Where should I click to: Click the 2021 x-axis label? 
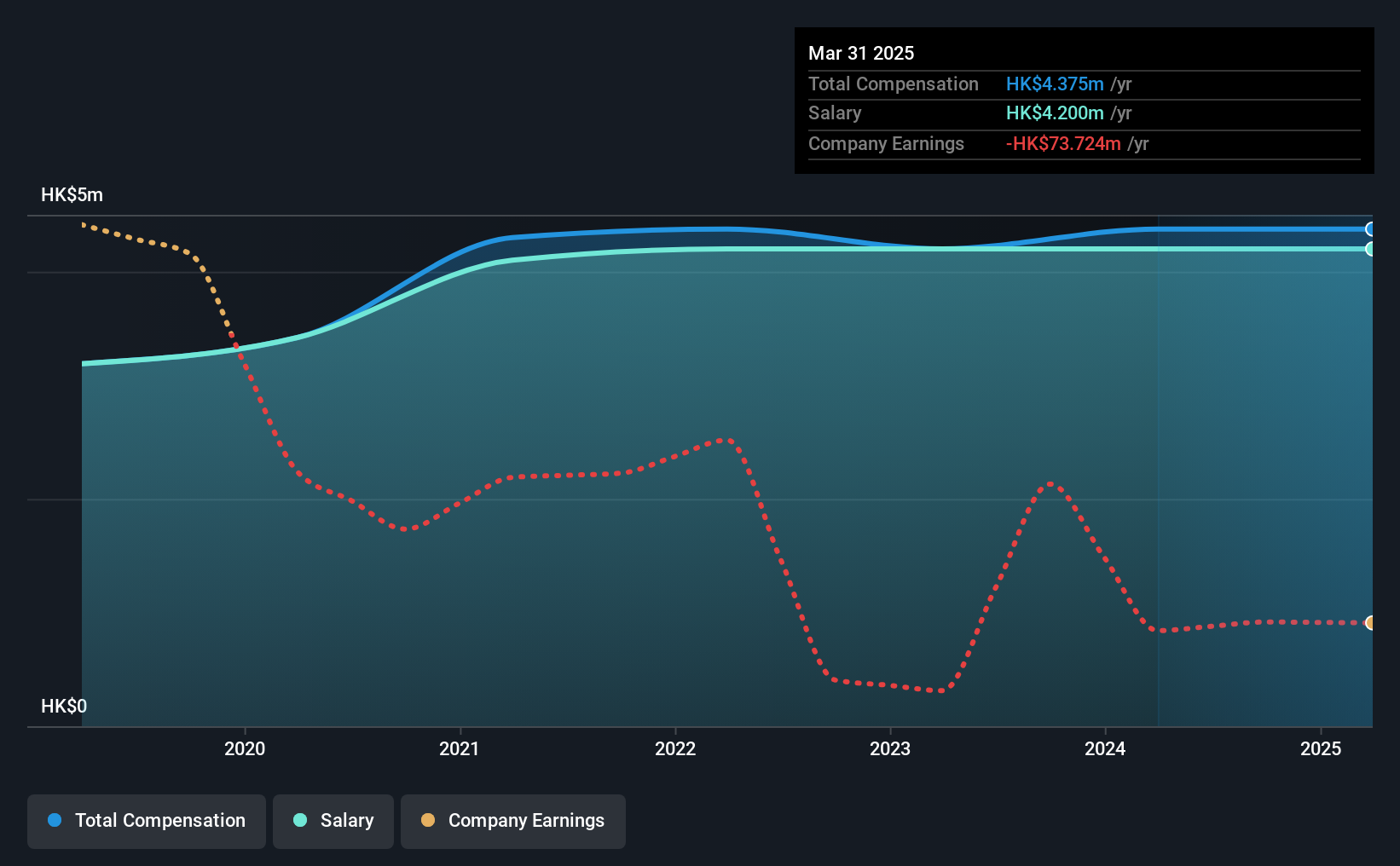[460, 748]
